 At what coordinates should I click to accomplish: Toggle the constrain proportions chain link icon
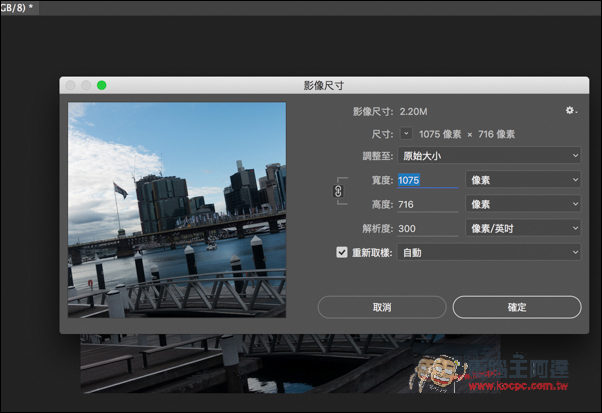tap(338, 190)
